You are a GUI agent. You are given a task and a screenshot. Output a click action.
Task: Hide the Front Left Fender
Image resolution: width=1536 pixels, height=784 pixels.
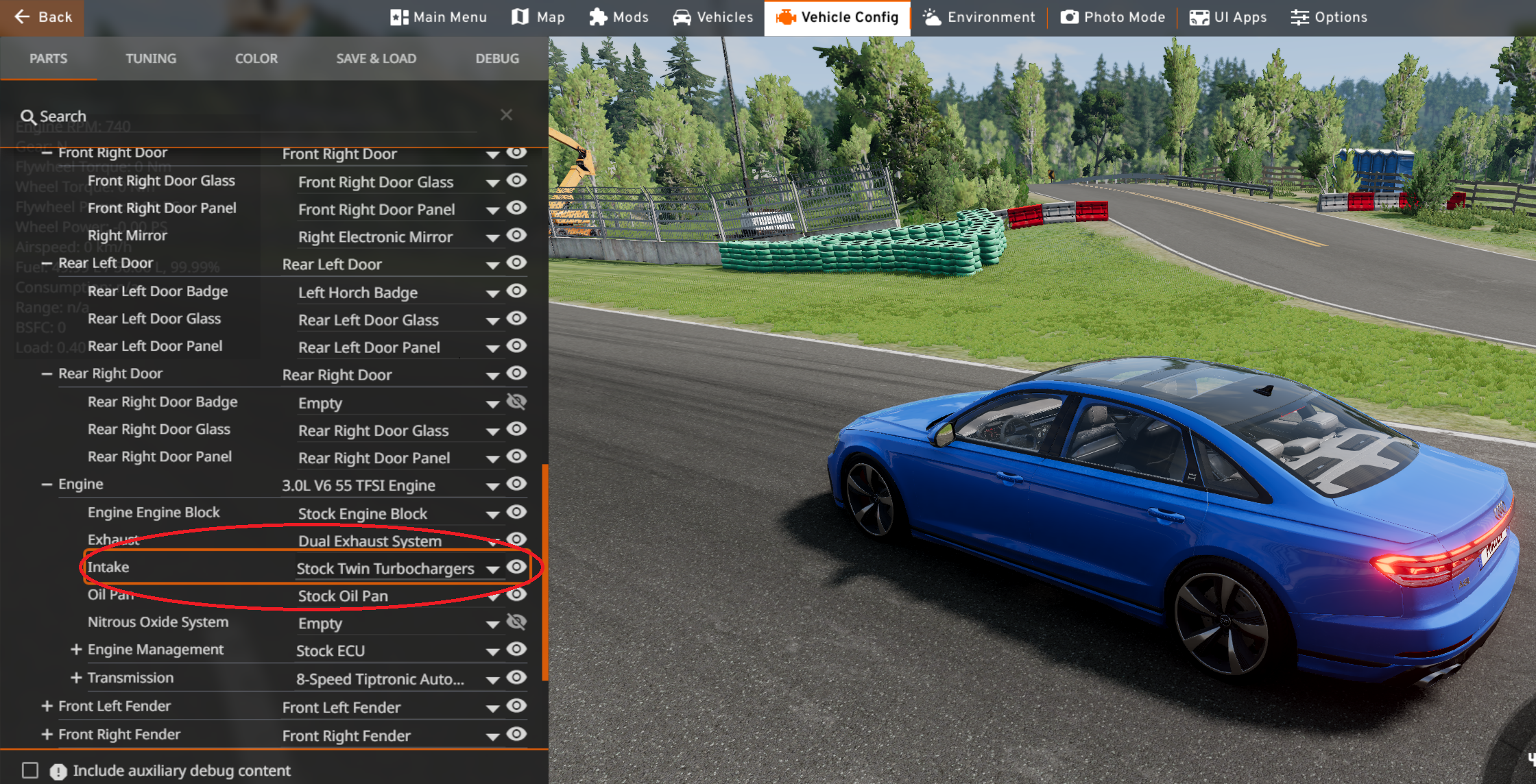(516, 705)
